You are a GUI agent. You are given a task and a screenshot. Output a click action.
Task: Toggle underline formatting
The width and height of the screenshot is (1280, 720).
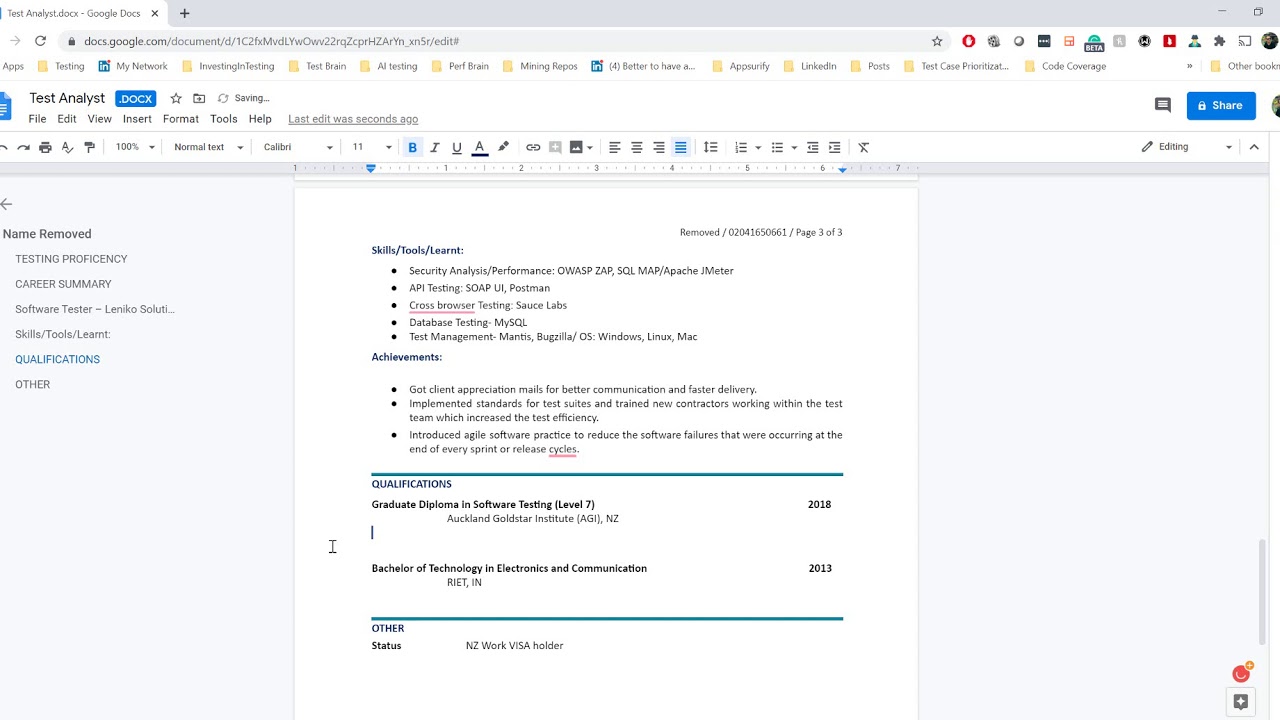point(457,147)
